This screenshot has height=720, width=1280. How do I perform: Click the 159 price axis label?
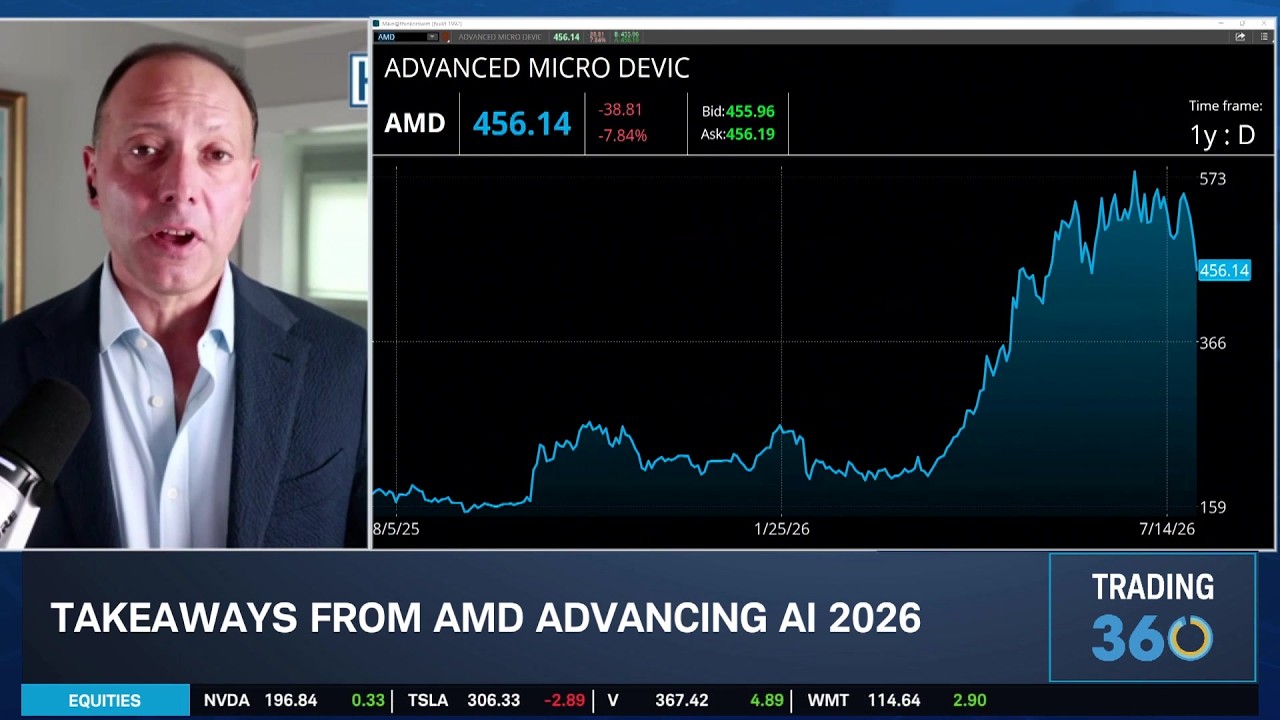[x=1212, y=507]
